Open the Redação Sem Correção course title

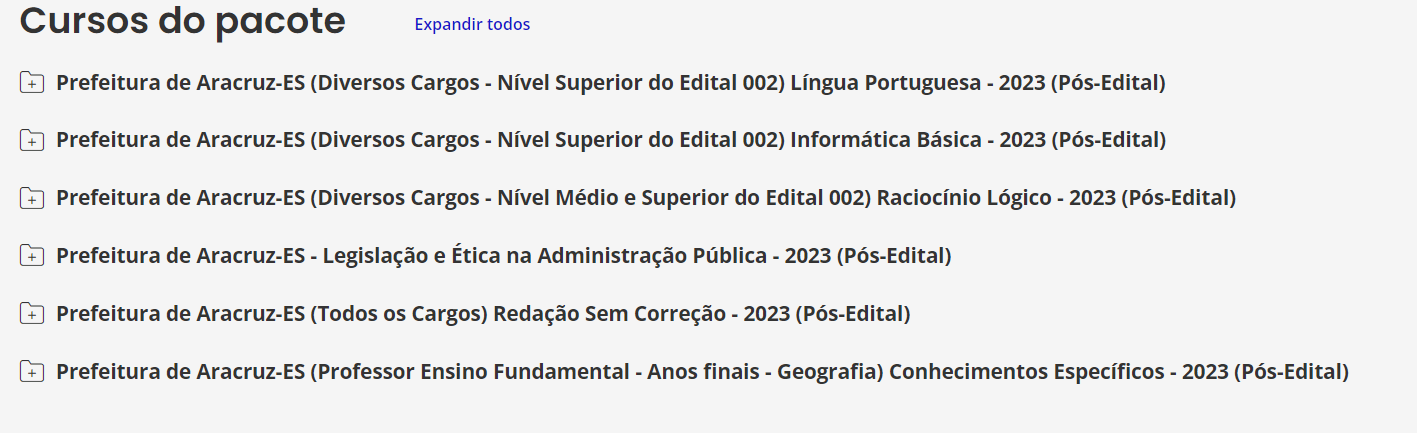[x=483, y=315]
